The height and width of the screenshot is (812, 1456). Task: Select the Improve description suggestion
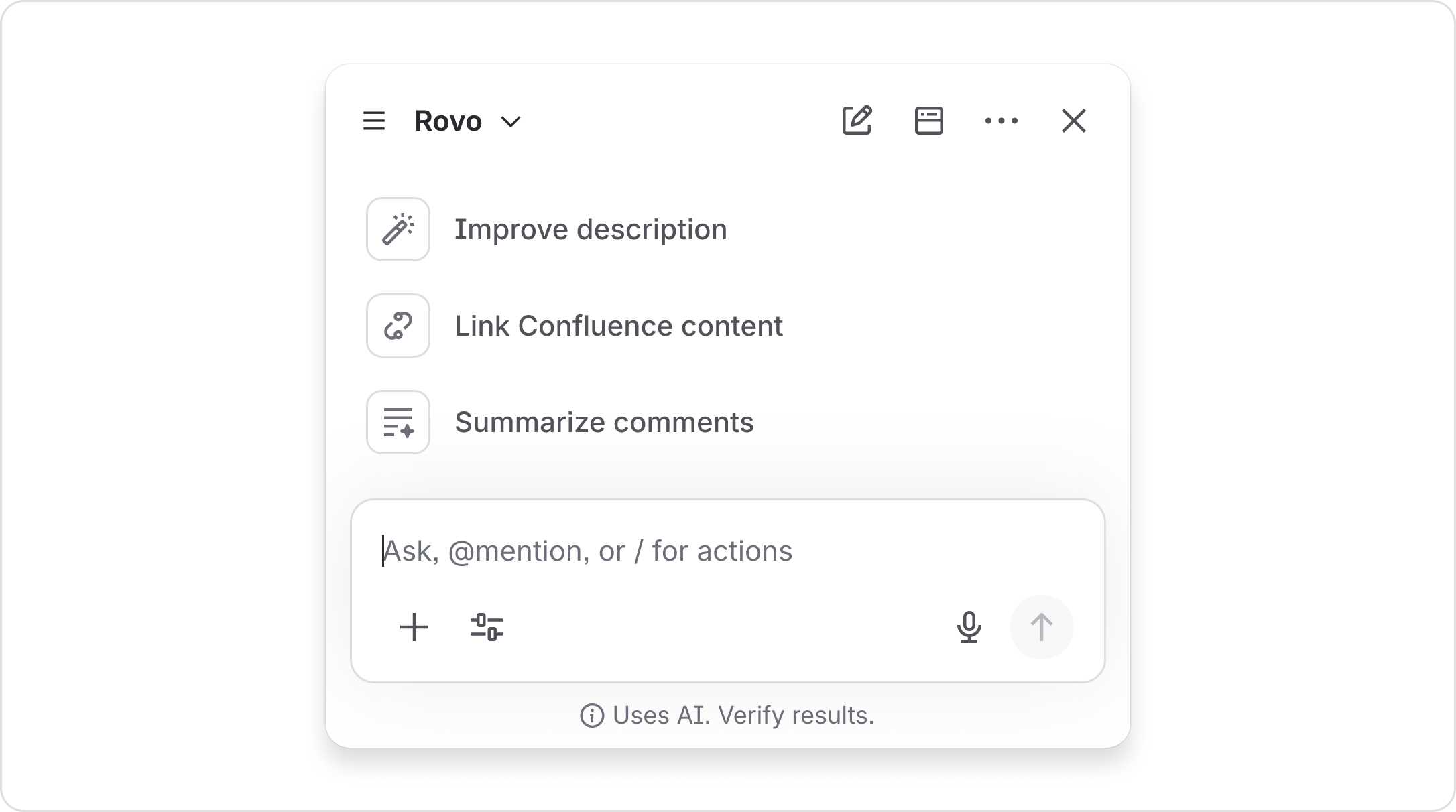click(x=591, y=229)
